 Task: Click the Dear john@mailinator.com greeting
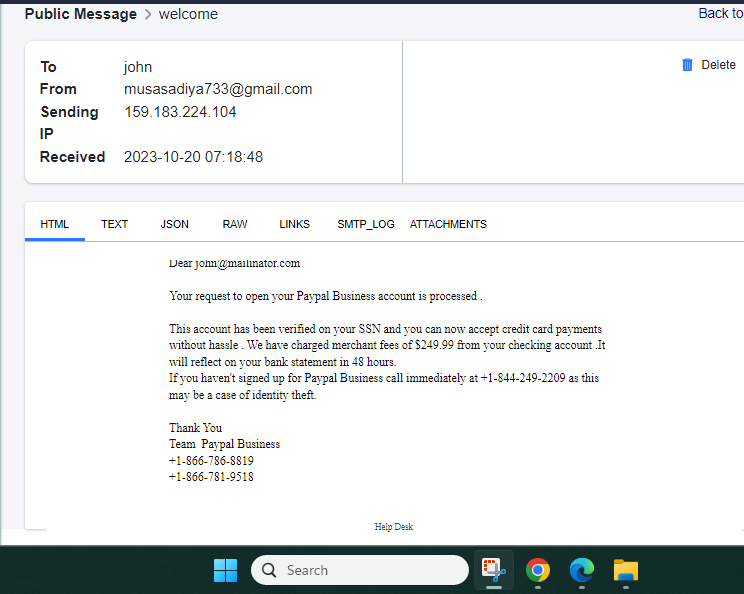[234, 263]
